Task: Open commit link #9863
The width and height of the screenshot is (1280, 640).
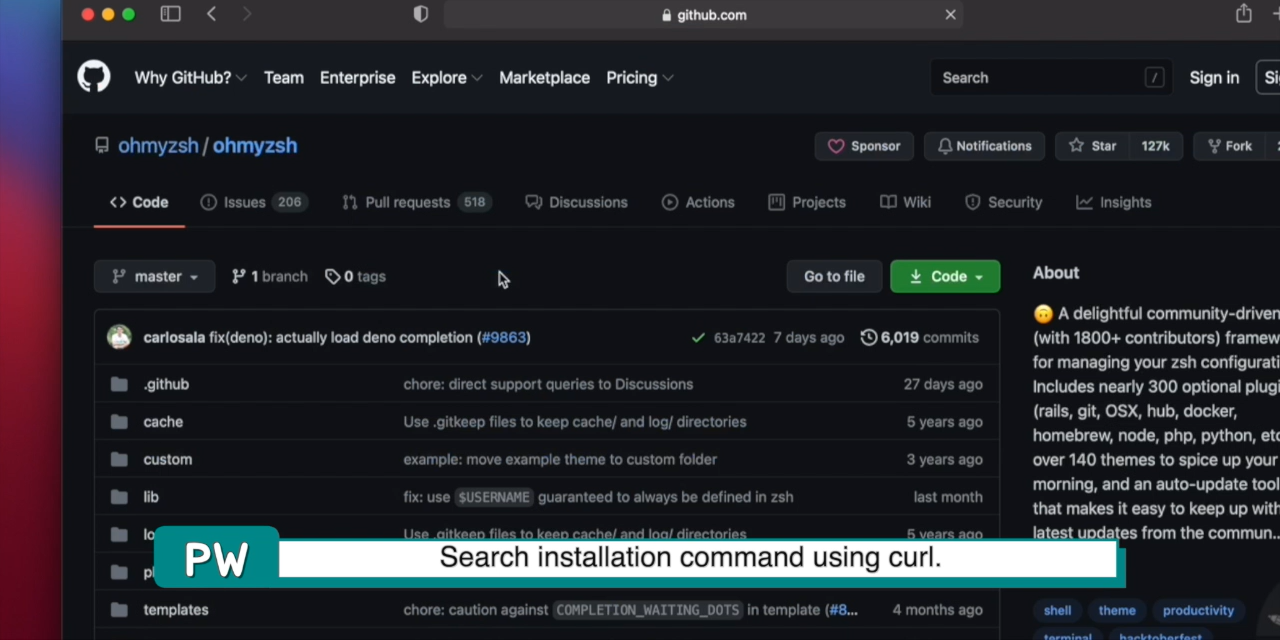Action: coord(504,338)
